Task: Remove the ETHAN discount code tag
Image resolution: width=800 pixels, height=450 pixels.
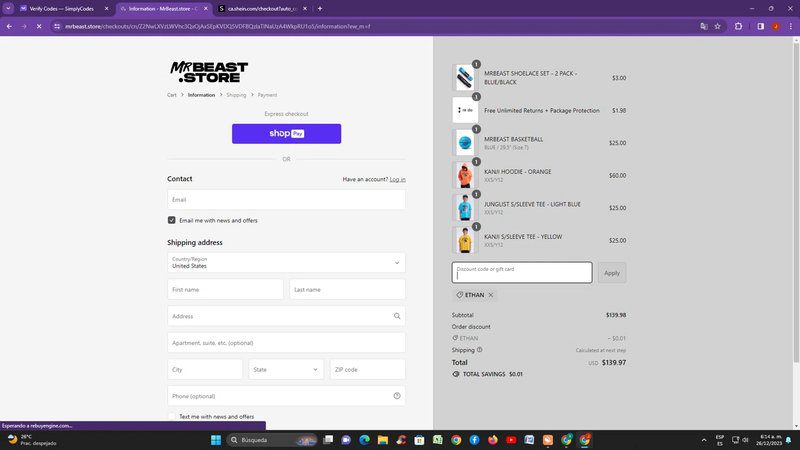Action: (491, 295)
